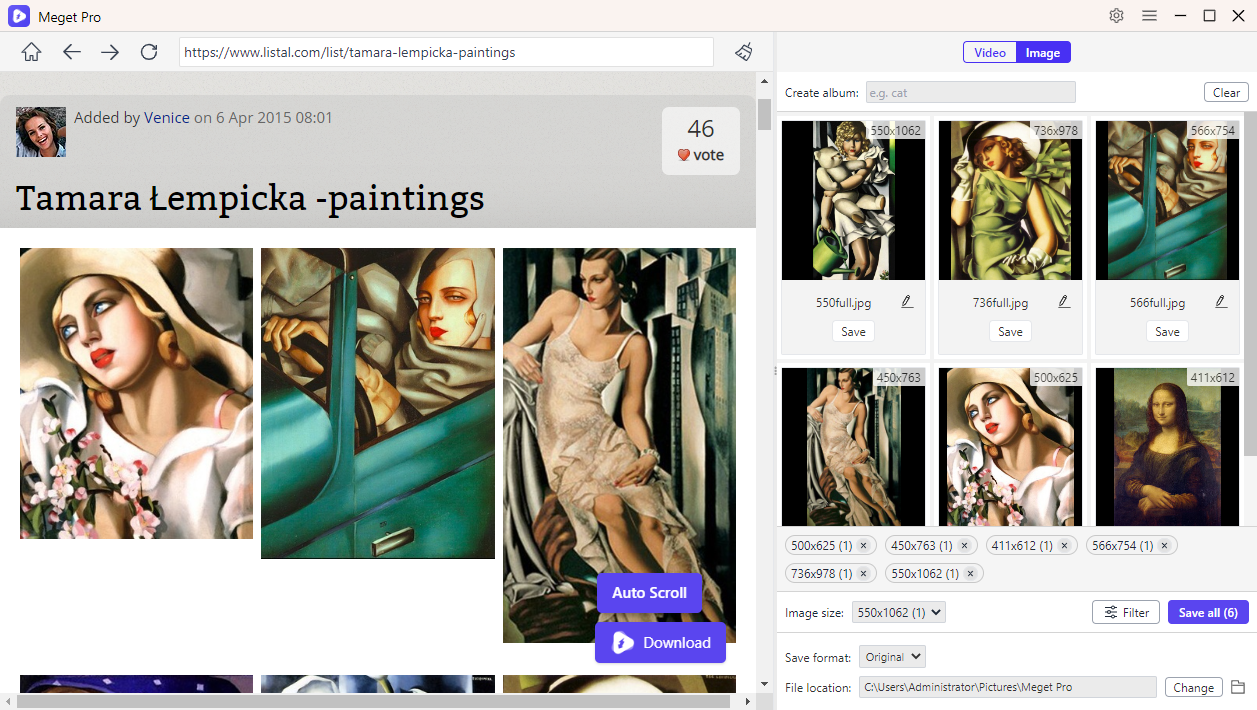Open file location folder icon
Image resolution: width=1257 pixels, height=710 pixels.
(x=1238, y=687)
